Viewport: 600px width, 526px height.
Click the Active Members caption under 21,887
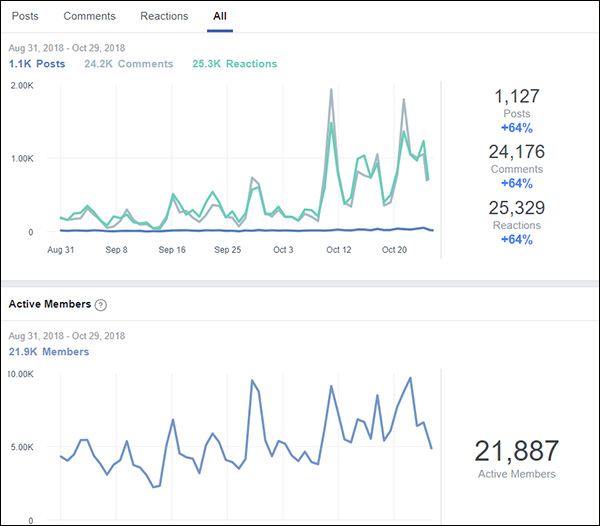pos(517,474)
